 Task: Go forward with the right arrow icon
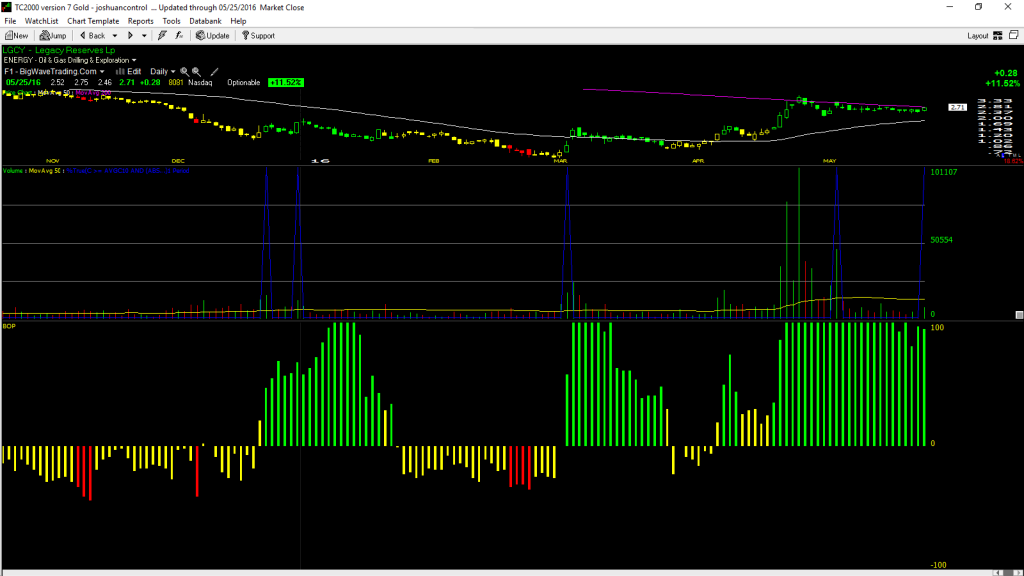[x=130, y=36]
